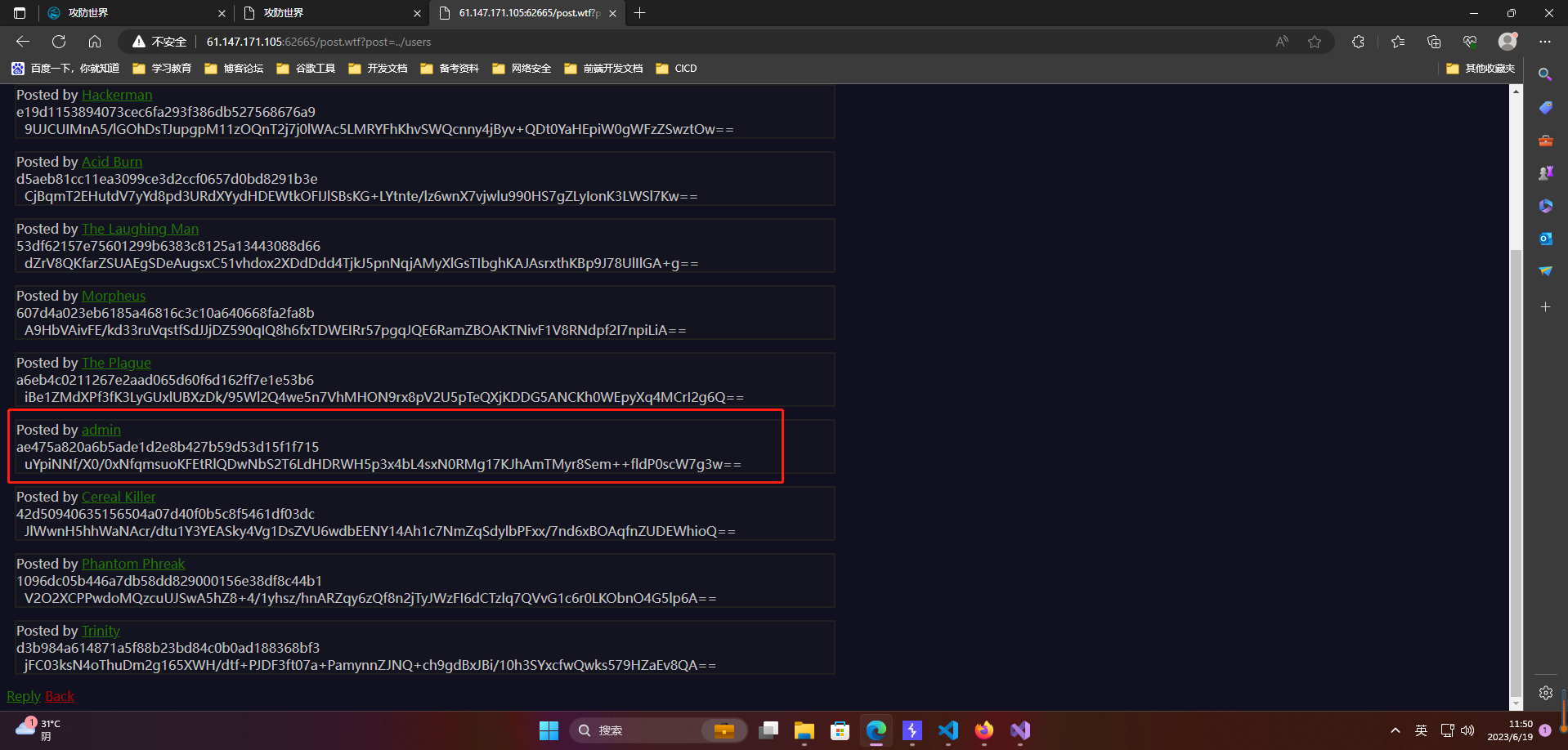
Task: Open weather widget showing 31°C
Action: 38,730
